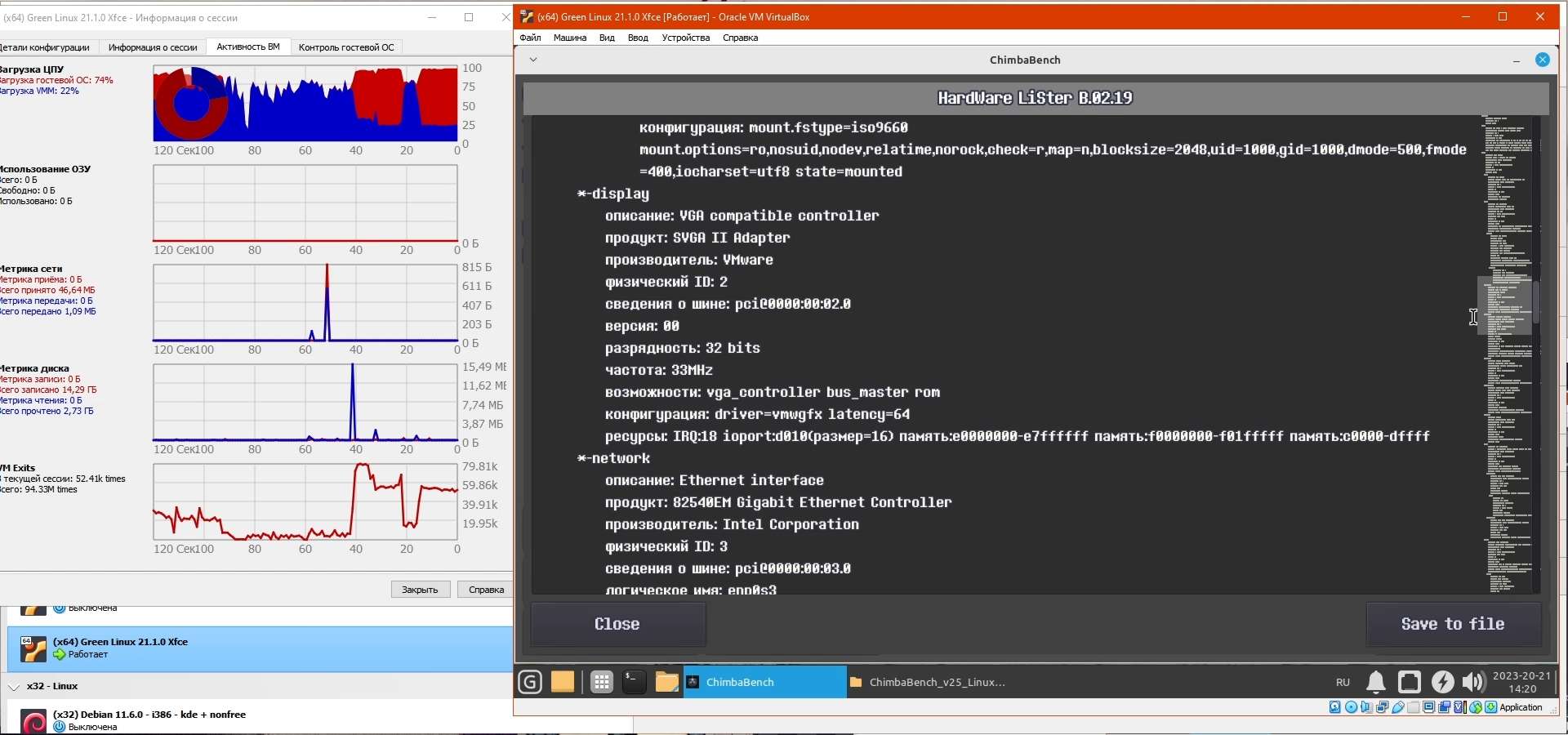Image resolution: width=1568 pixels, height=735 pixels.
Task: Click the virtualization 'V' indicator in status bar
Action: (1460, 707)
